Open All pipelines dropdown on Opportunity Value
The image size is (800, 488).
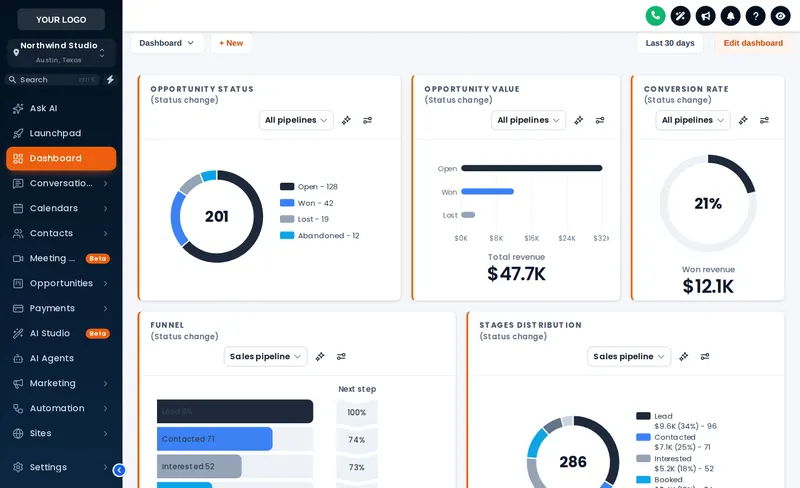(x=528, y=120)
